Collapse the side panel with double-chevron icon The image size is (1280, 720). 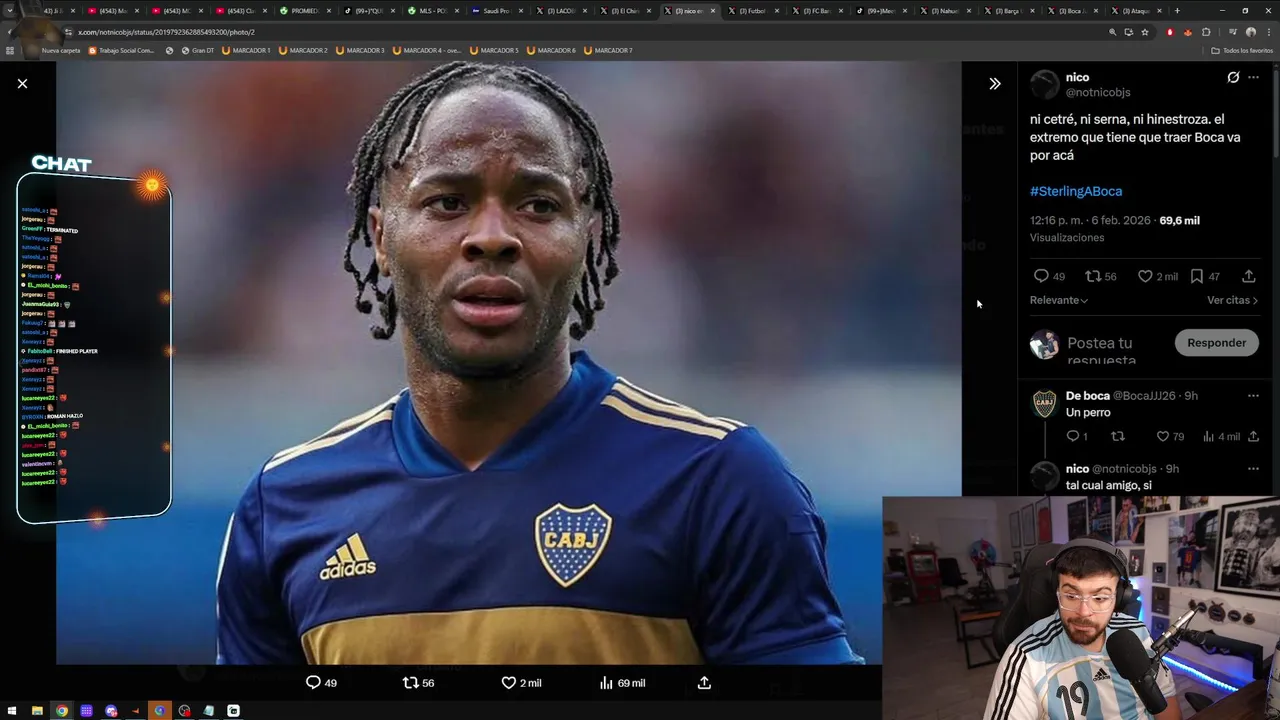(x=994, y=84)
